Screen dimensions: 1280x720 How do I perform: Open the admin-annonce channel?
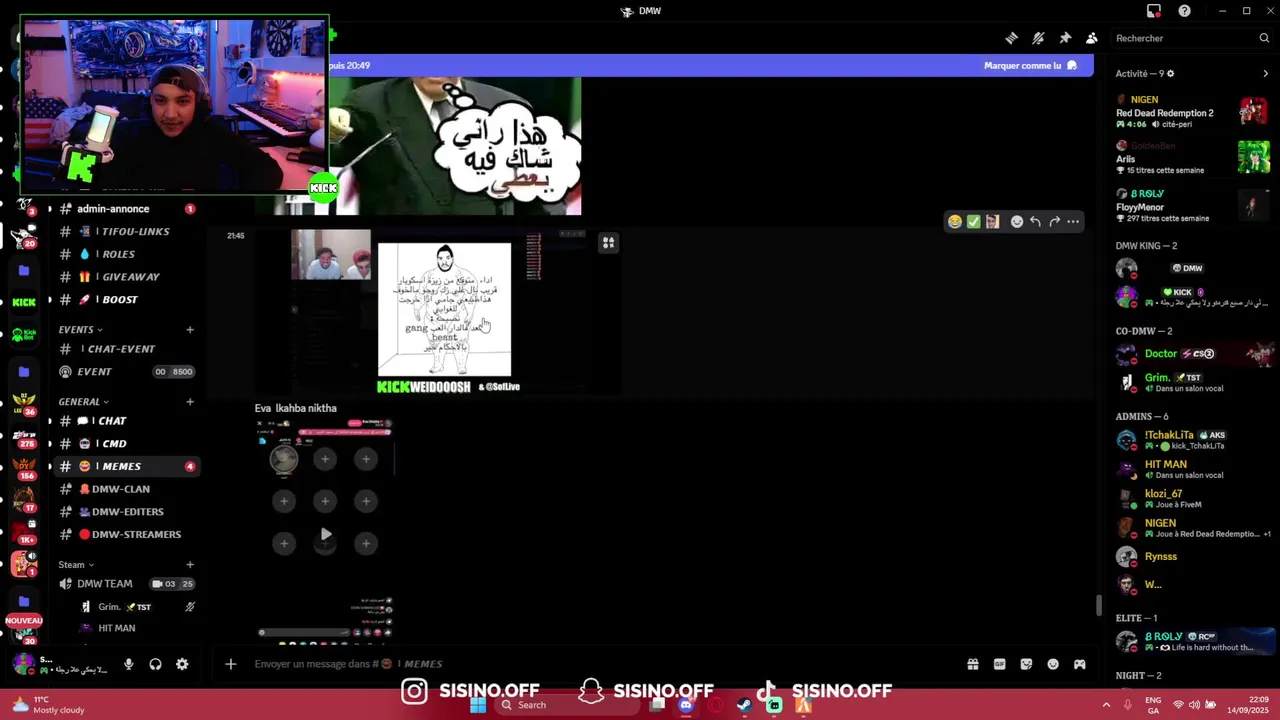(x=125, y=209)
